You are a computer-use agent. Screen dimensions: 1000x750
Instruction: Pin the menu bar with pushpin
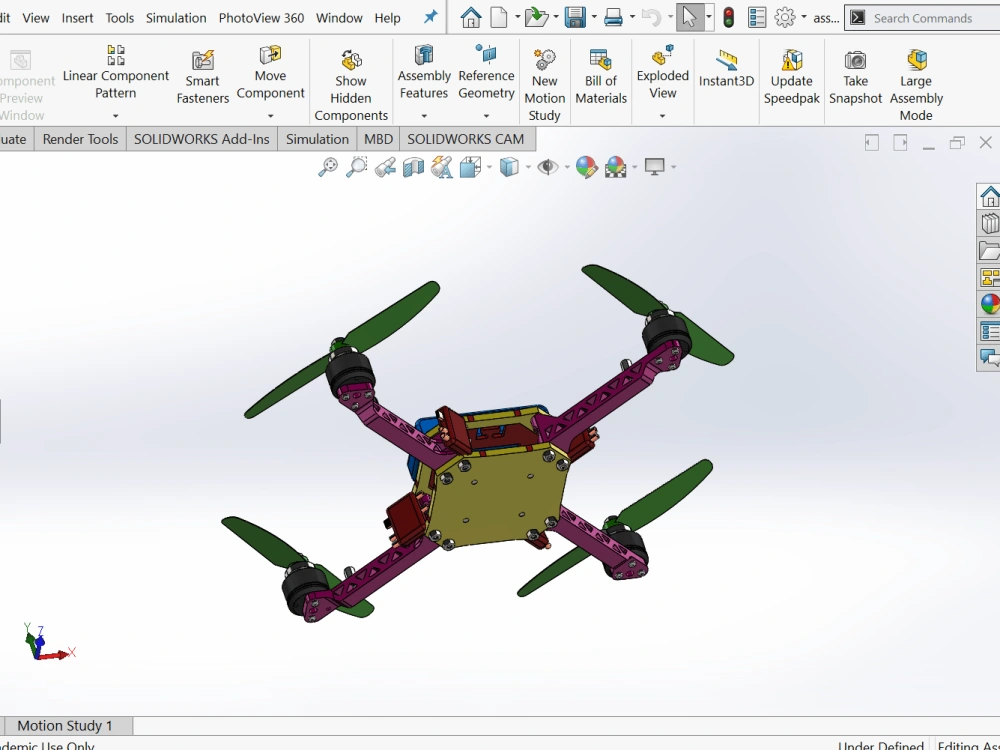[x=431, y=17]
